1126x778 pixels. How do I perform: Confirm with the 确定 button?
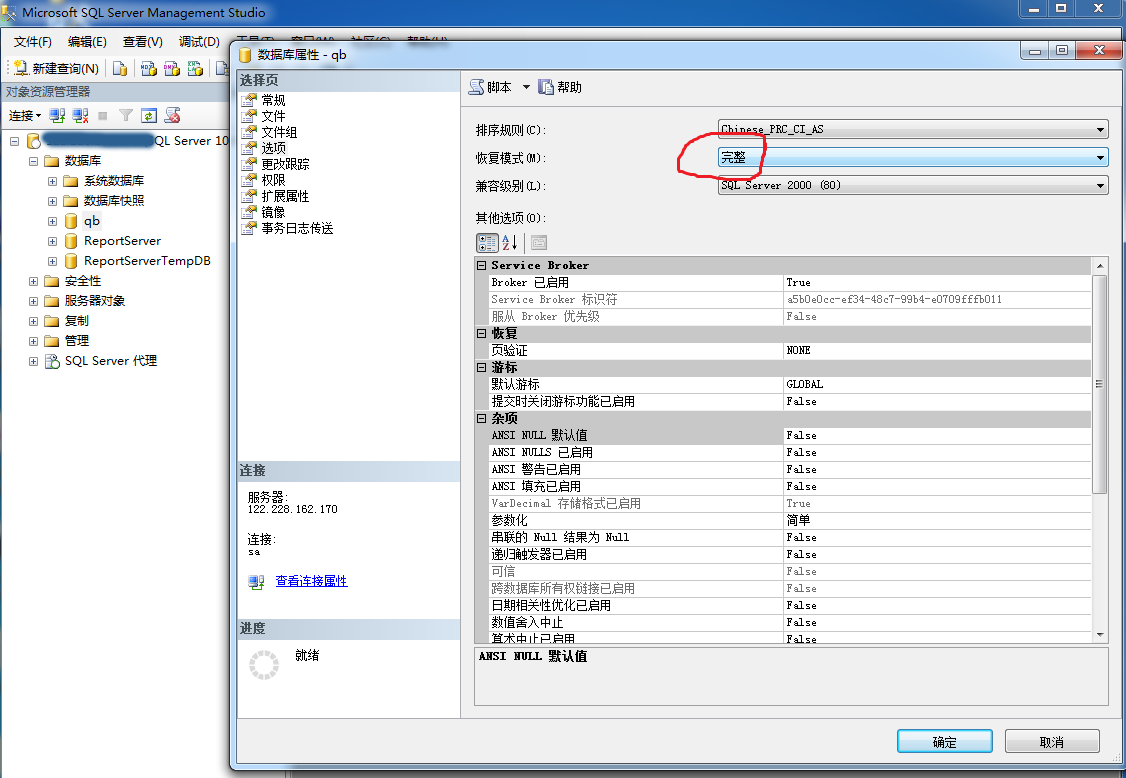pyautogui.click(x=944, y=741)
